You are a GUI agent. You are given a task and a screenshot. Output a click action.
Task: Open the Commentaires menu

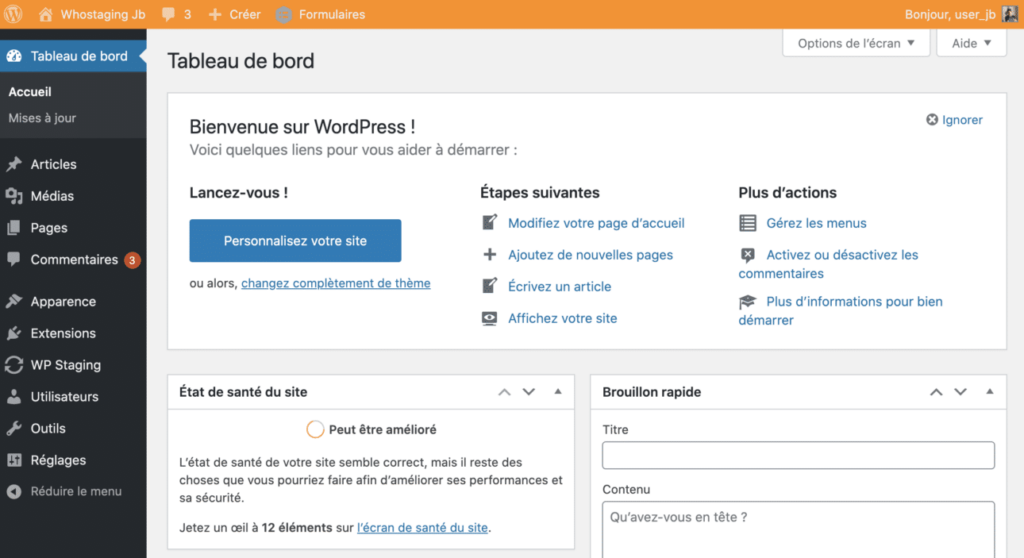(x=73, y=259)
